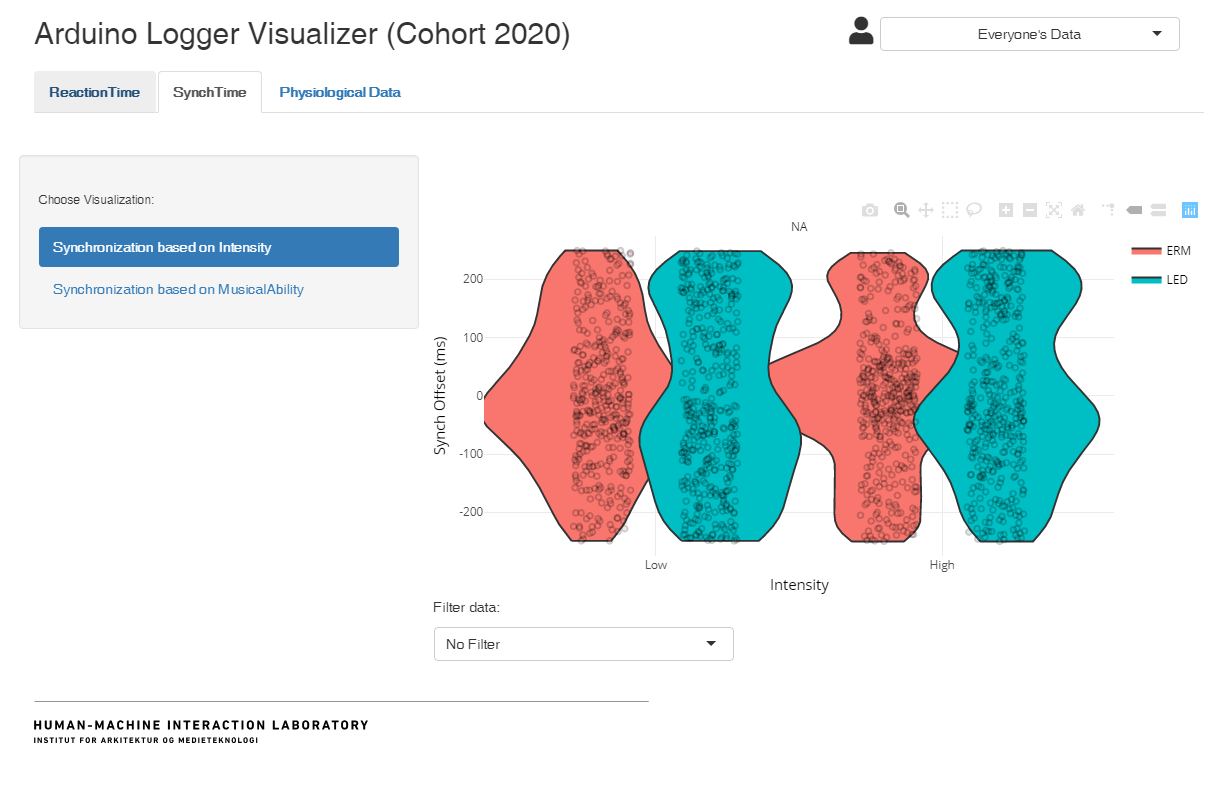Choose the lasso select tool

(974, 210)
